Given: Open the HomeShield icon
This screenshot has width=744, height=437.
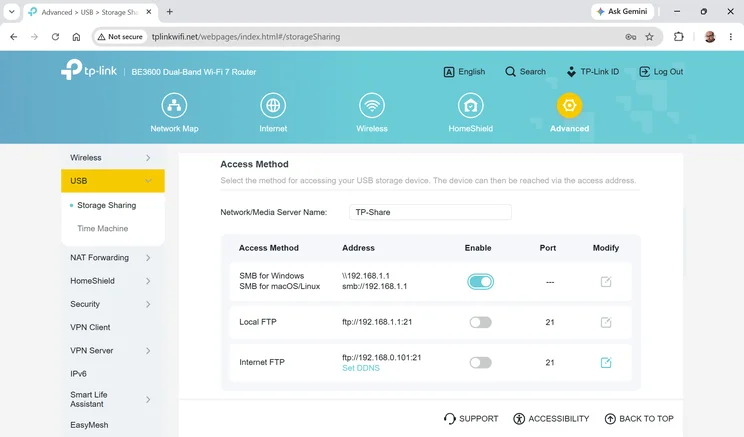Looking at the screenshot, I should [x=470, y=105].
